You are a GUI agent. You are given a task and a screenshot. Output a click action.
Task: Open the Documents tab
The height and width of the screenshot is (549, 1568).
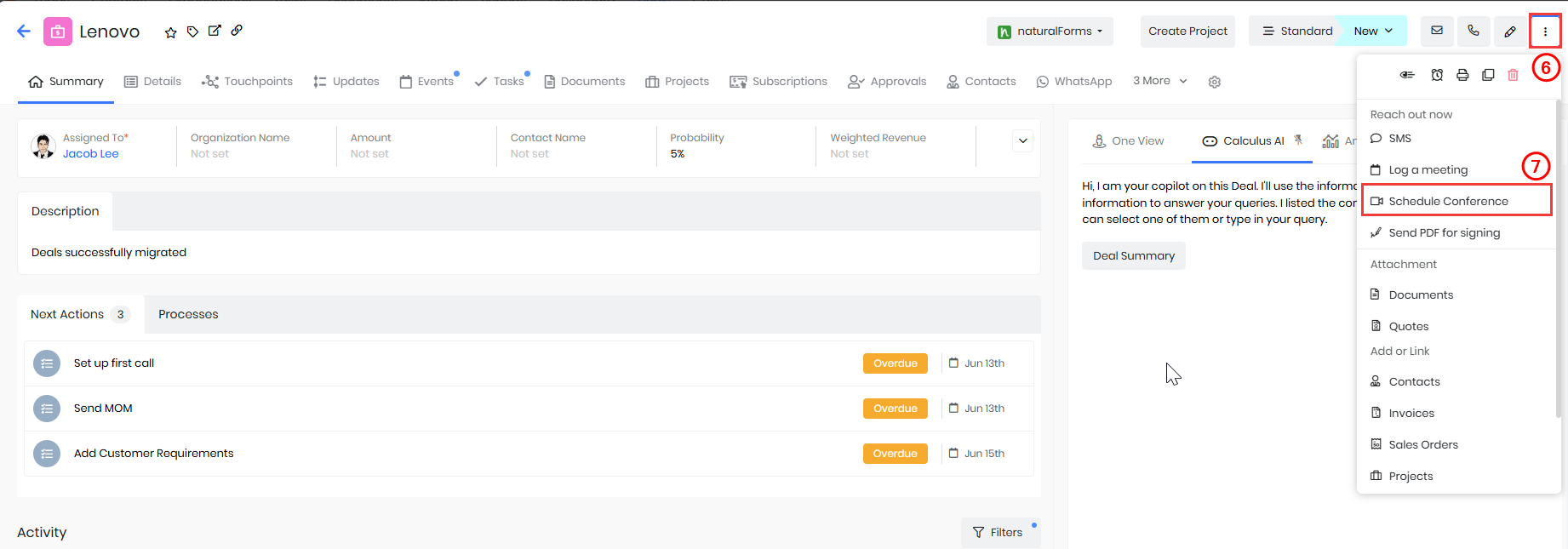[x=585, y=82]
